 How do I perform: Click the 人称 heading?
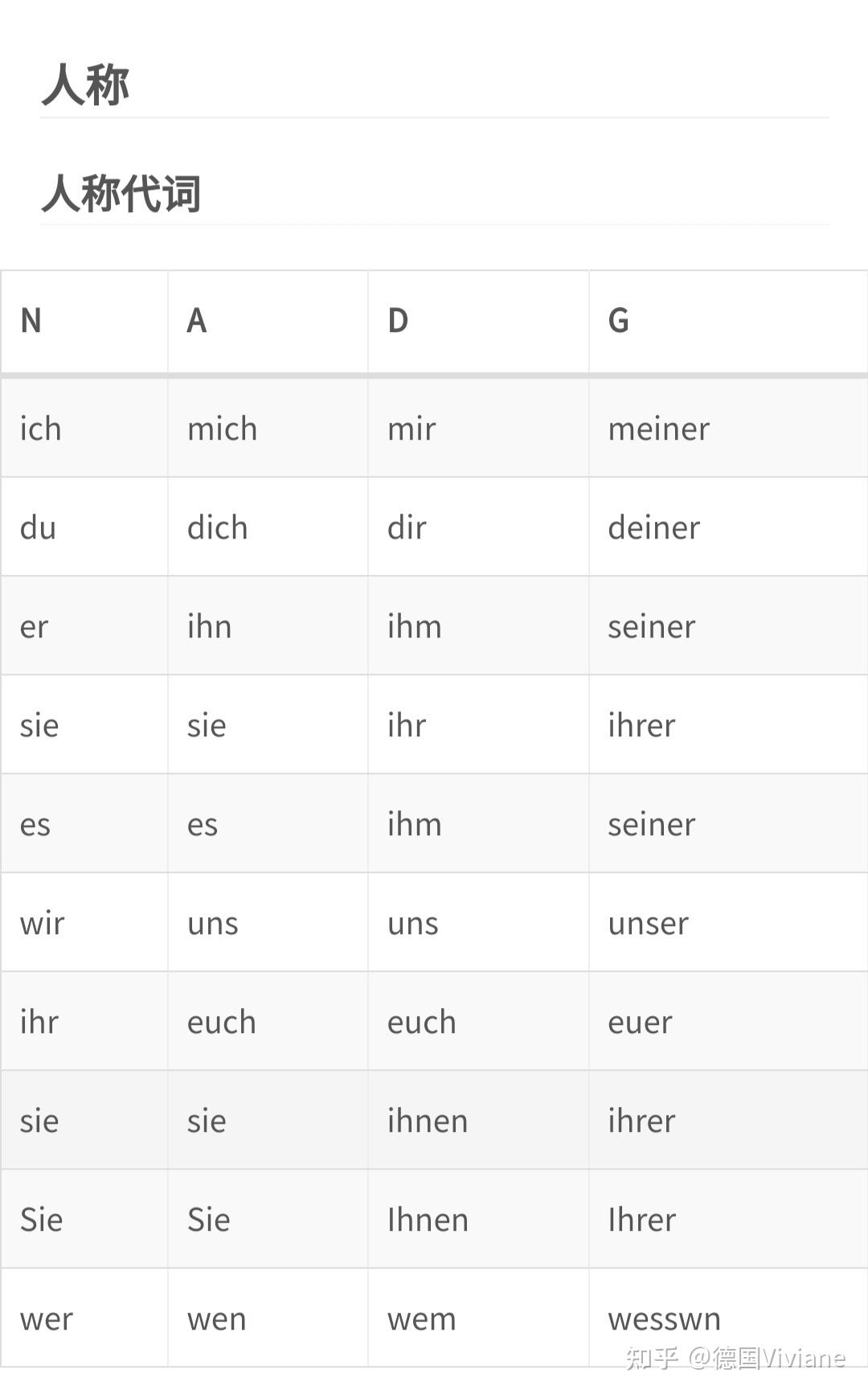tap(85, 85)
